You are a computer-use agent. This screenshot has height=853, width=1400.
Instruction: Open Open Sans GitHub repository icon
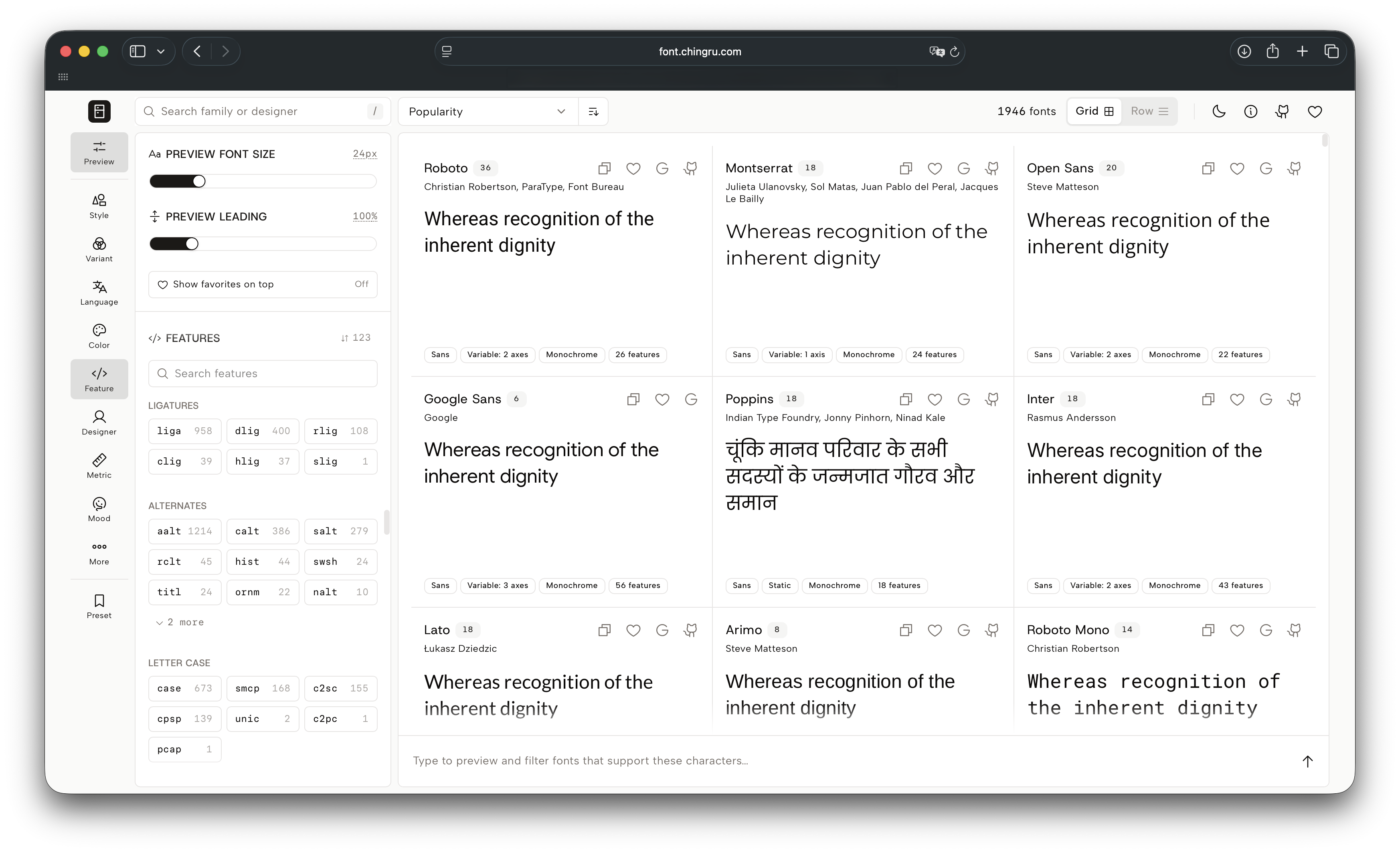click(1294, 168)
